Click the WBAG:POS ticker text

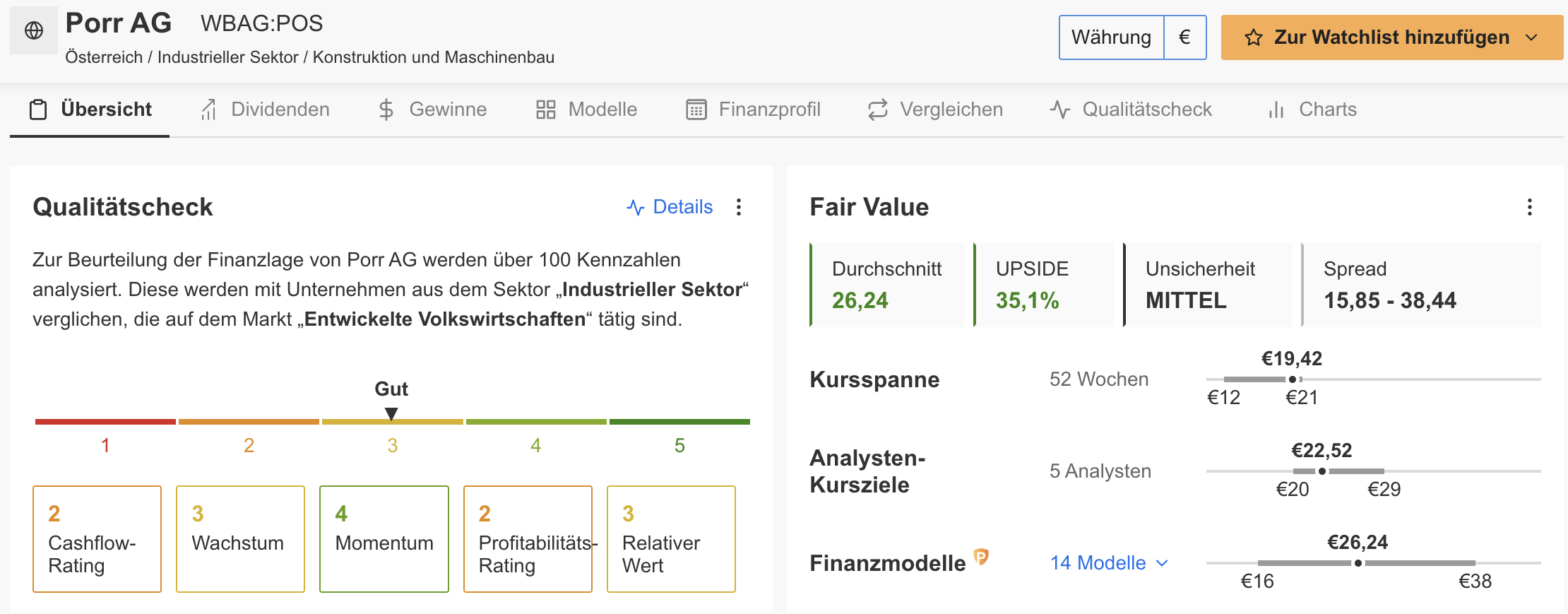pyautogui.click(x=261, y=24)
